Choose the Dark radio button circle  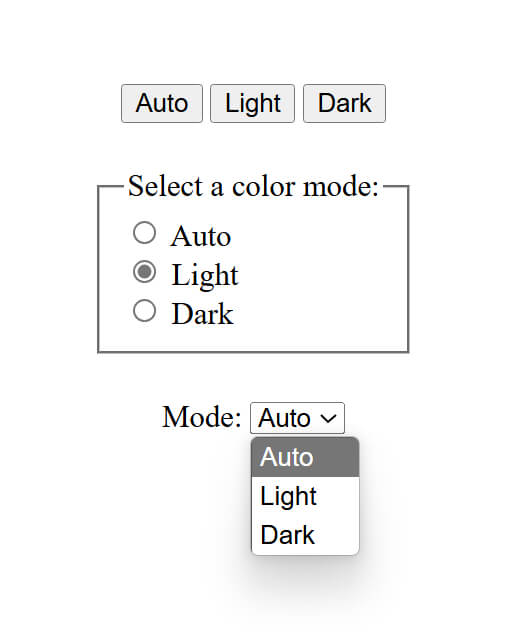145,310
